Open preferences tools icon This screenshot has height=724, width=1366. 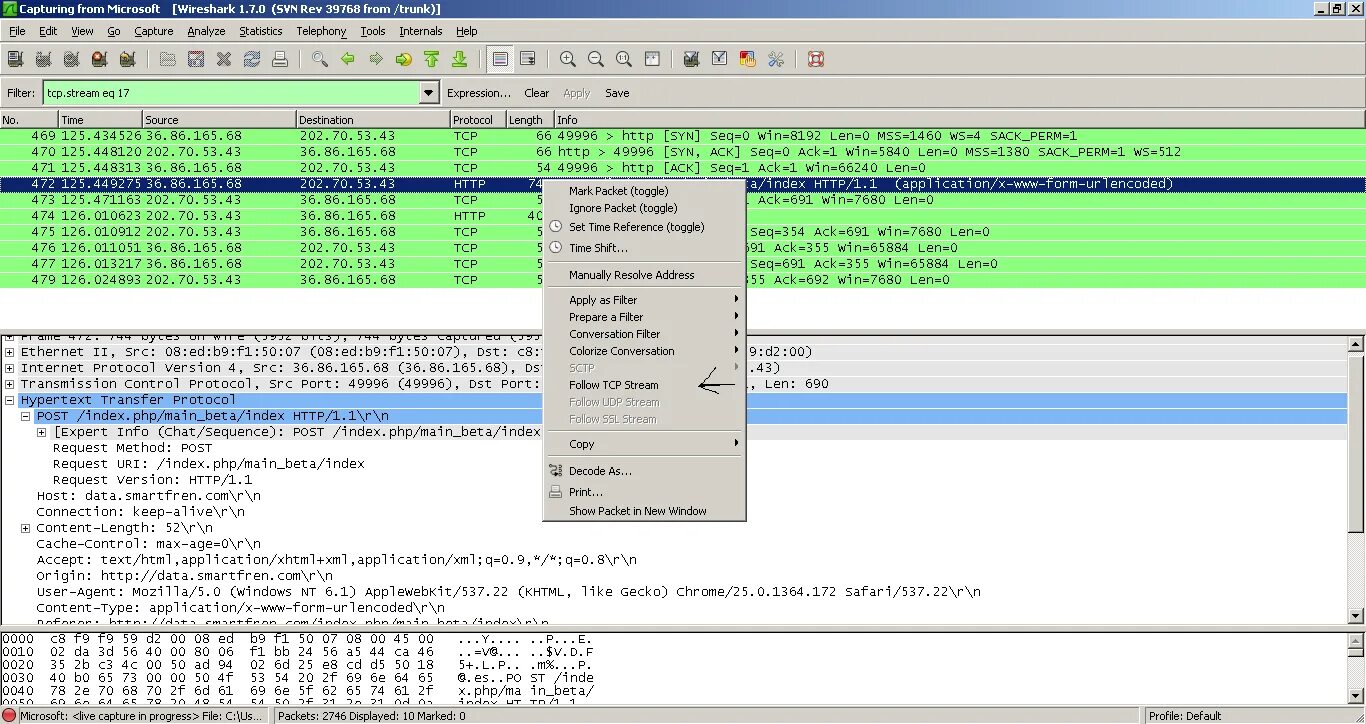(775, 59)
